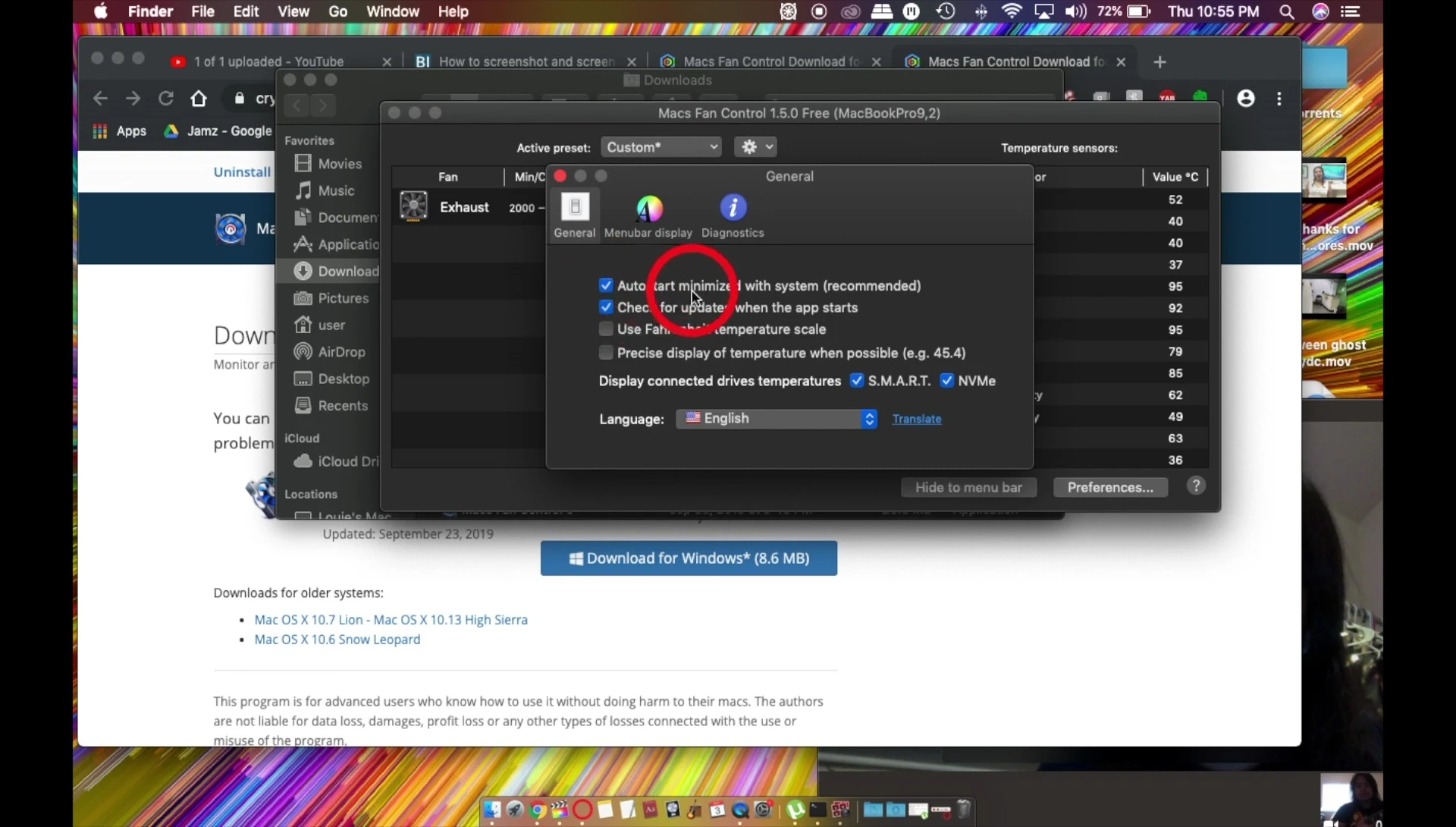Open the Language dropdown showing English

777,419
